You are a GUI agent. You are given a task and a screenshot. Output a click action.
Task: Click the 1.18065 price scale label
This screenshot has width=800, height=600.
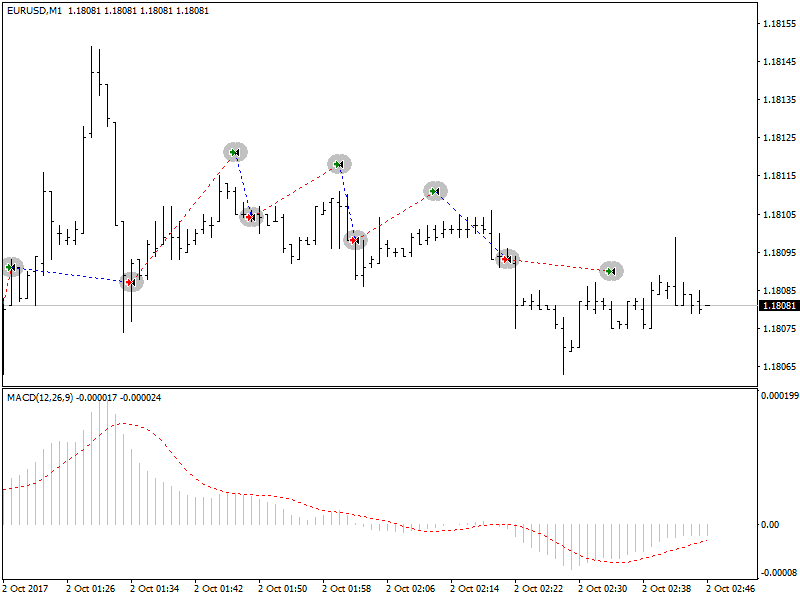[x=777, y=367]
